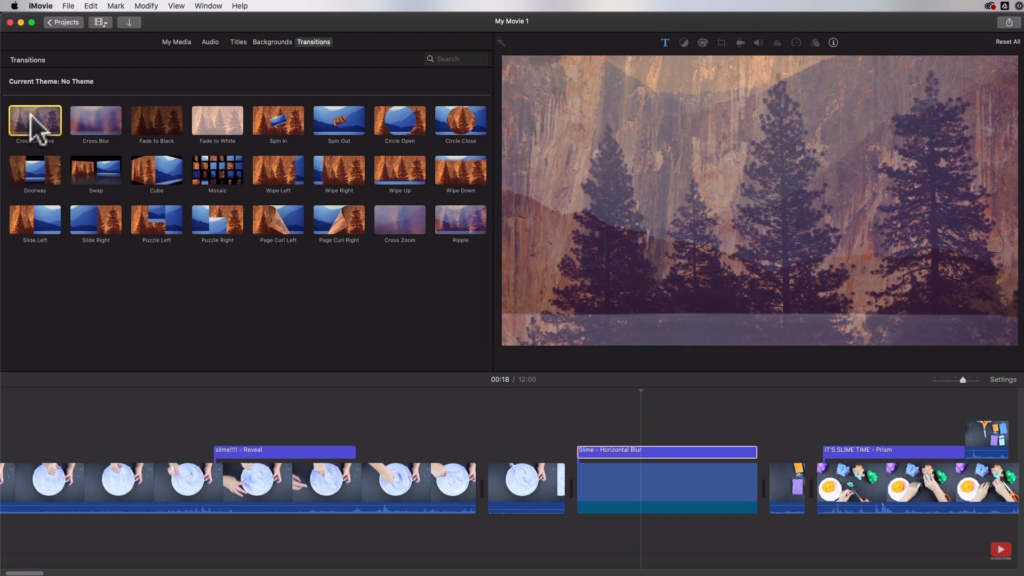
Task: Open the Stabilization camera tool
Action: pyautogui.click(x=740, y=42)
